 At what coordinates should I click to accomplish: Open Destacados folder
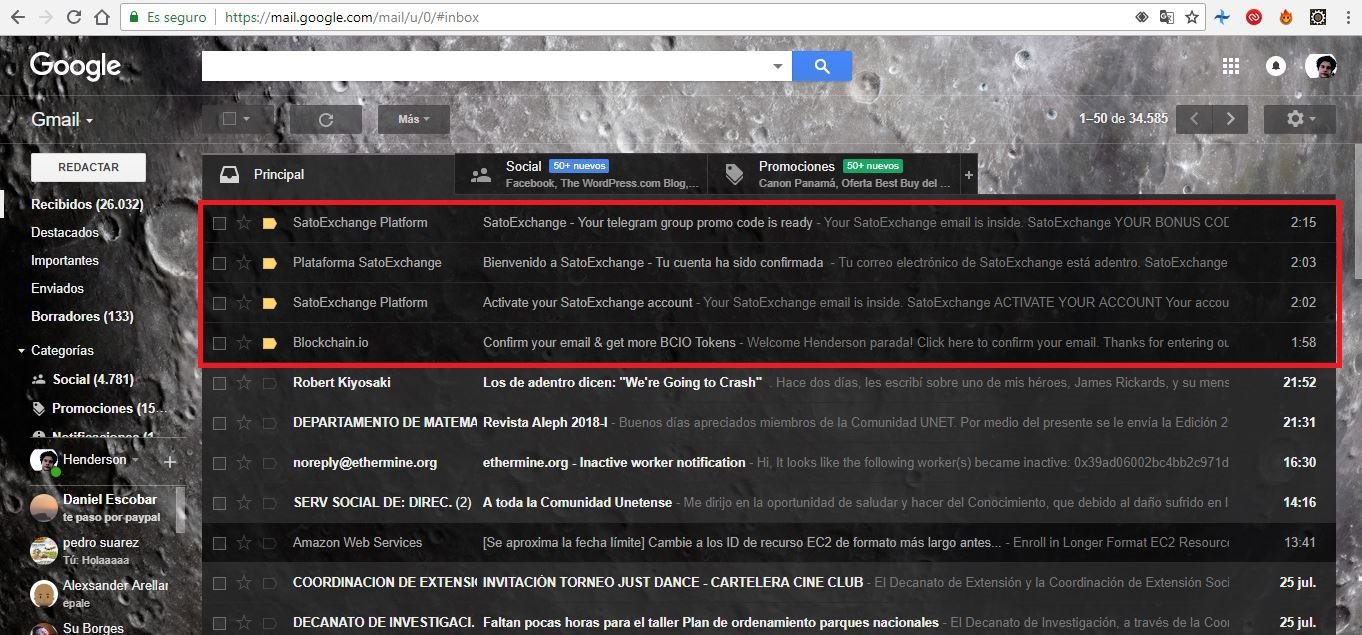pyautogui.click(x=65, y=232)
